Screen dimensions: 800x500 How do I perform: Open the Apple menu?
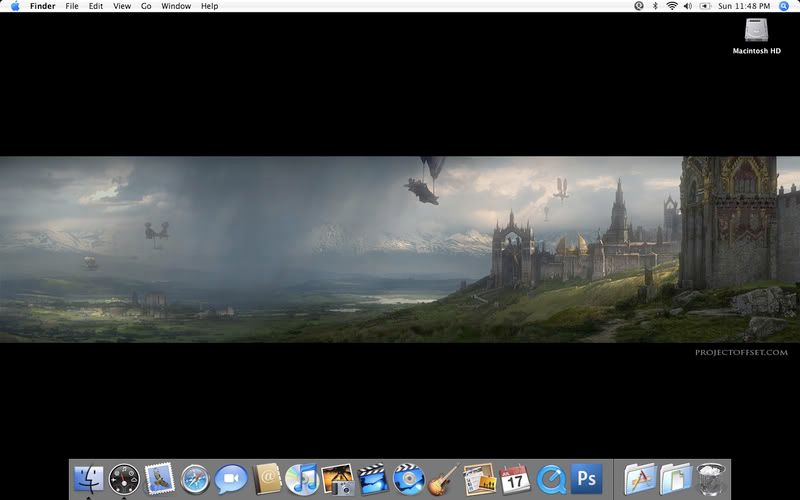click(15, 6)
